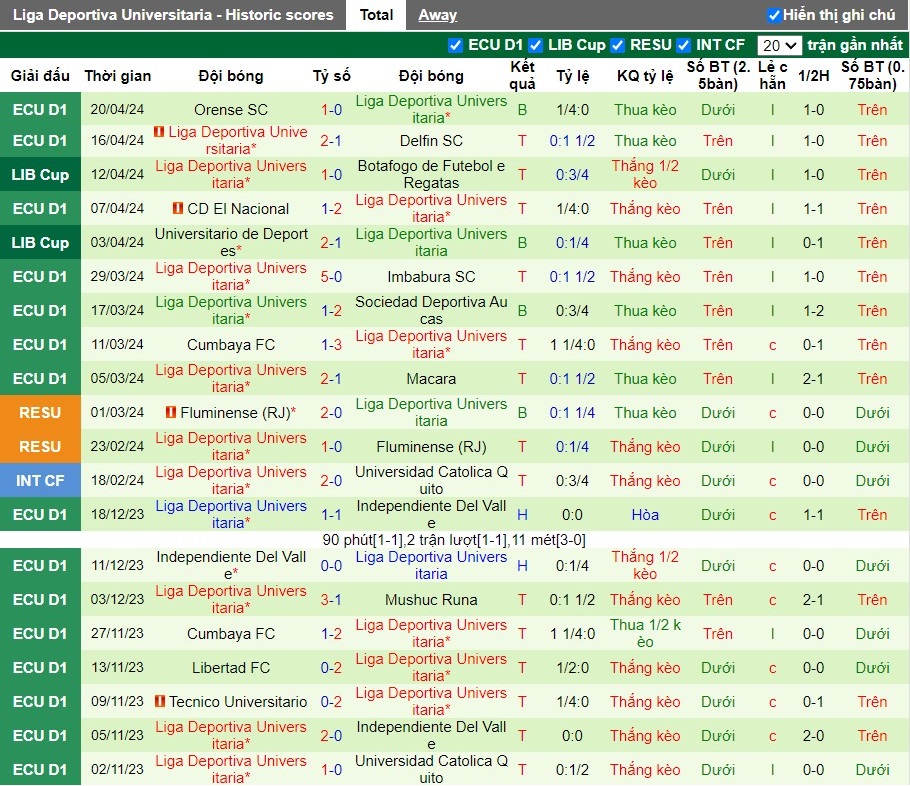Toggle the LIB Cup filter checkbox
910x786 pixels.
tap(536, 45)
